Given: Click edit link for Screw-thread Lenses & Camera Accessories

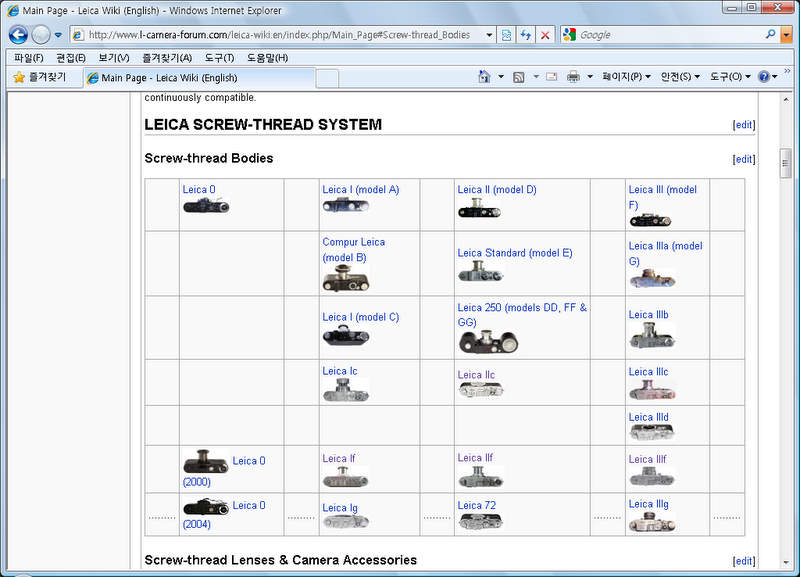Looking at the screenshot, I should pos(744,561).
